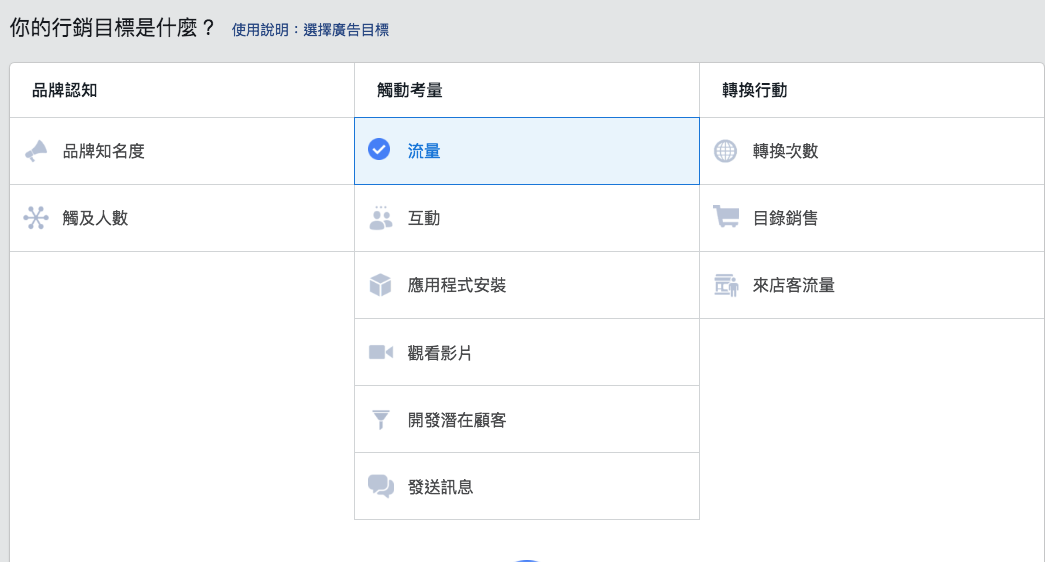Click the 觸動考量 column header
The image size is (1045, 562).
point(409,90)
